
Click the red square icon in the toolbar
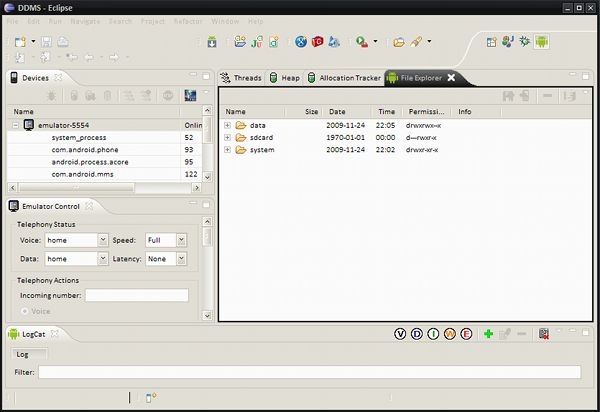pyautogui.click(x=317, y=41)
